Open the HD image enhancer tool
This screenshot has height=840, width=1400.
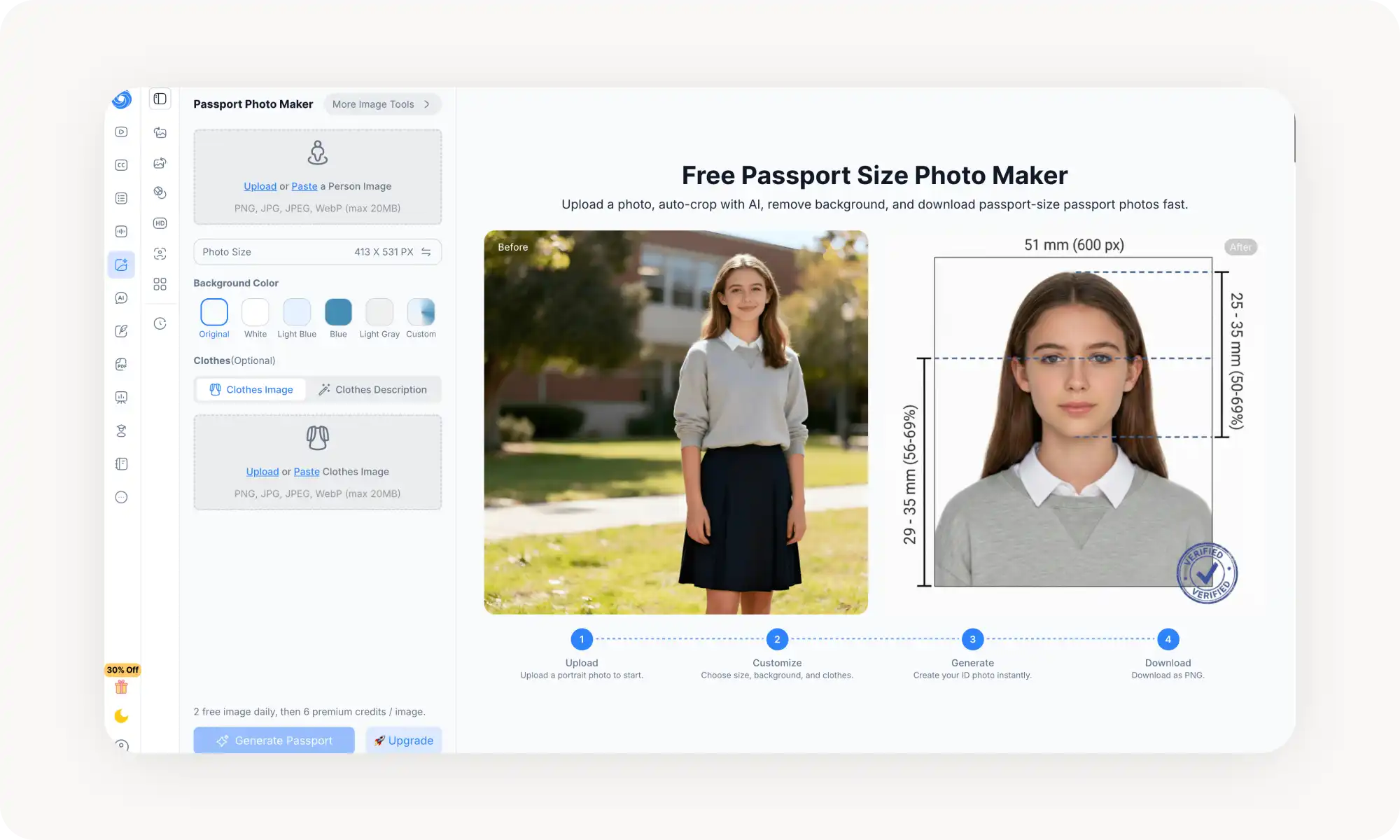160,223
